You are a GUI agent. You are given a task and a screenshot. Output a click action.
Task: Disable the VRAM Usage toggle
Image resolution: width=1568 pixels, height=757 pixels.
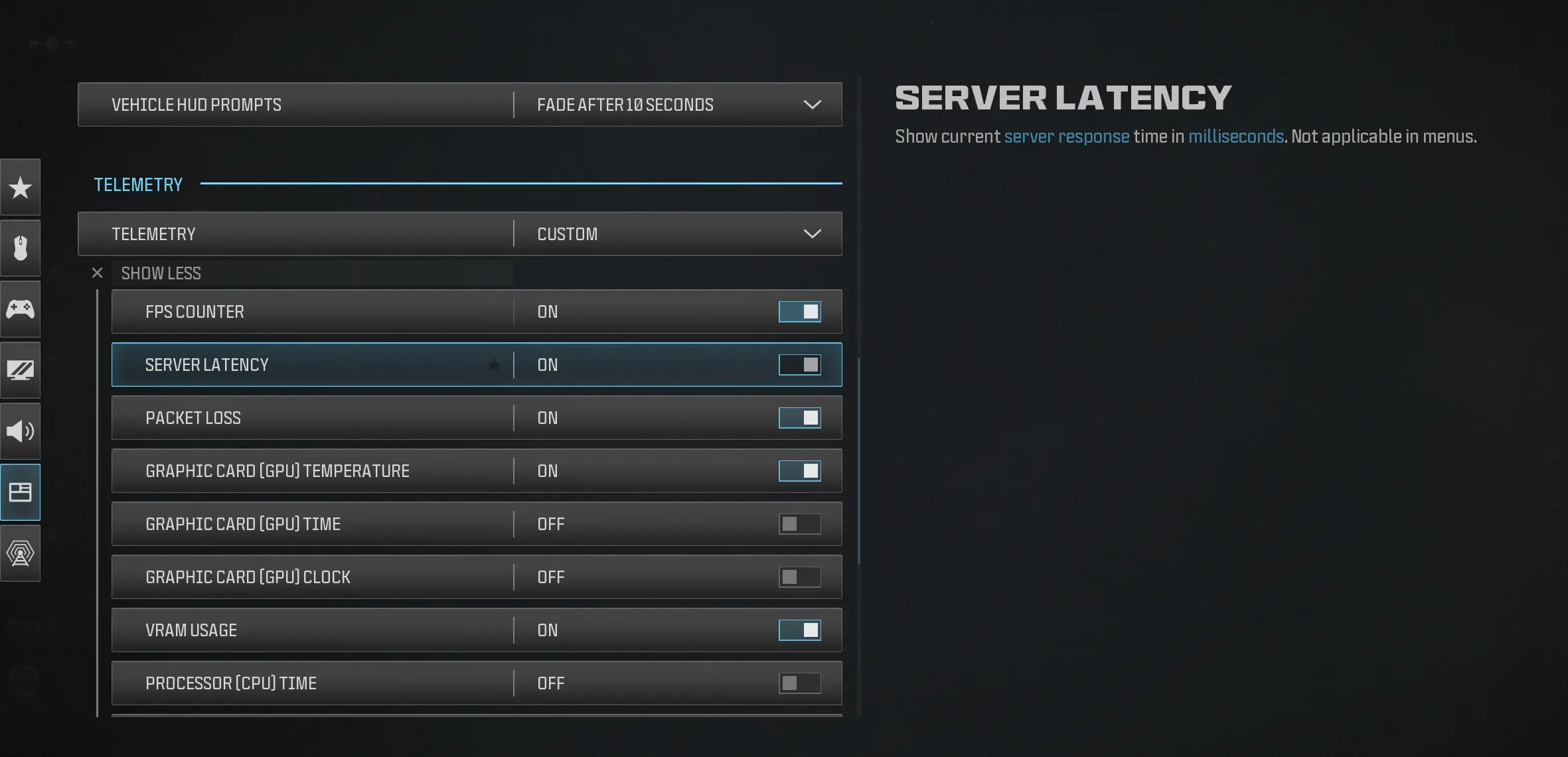coord(799,630)
